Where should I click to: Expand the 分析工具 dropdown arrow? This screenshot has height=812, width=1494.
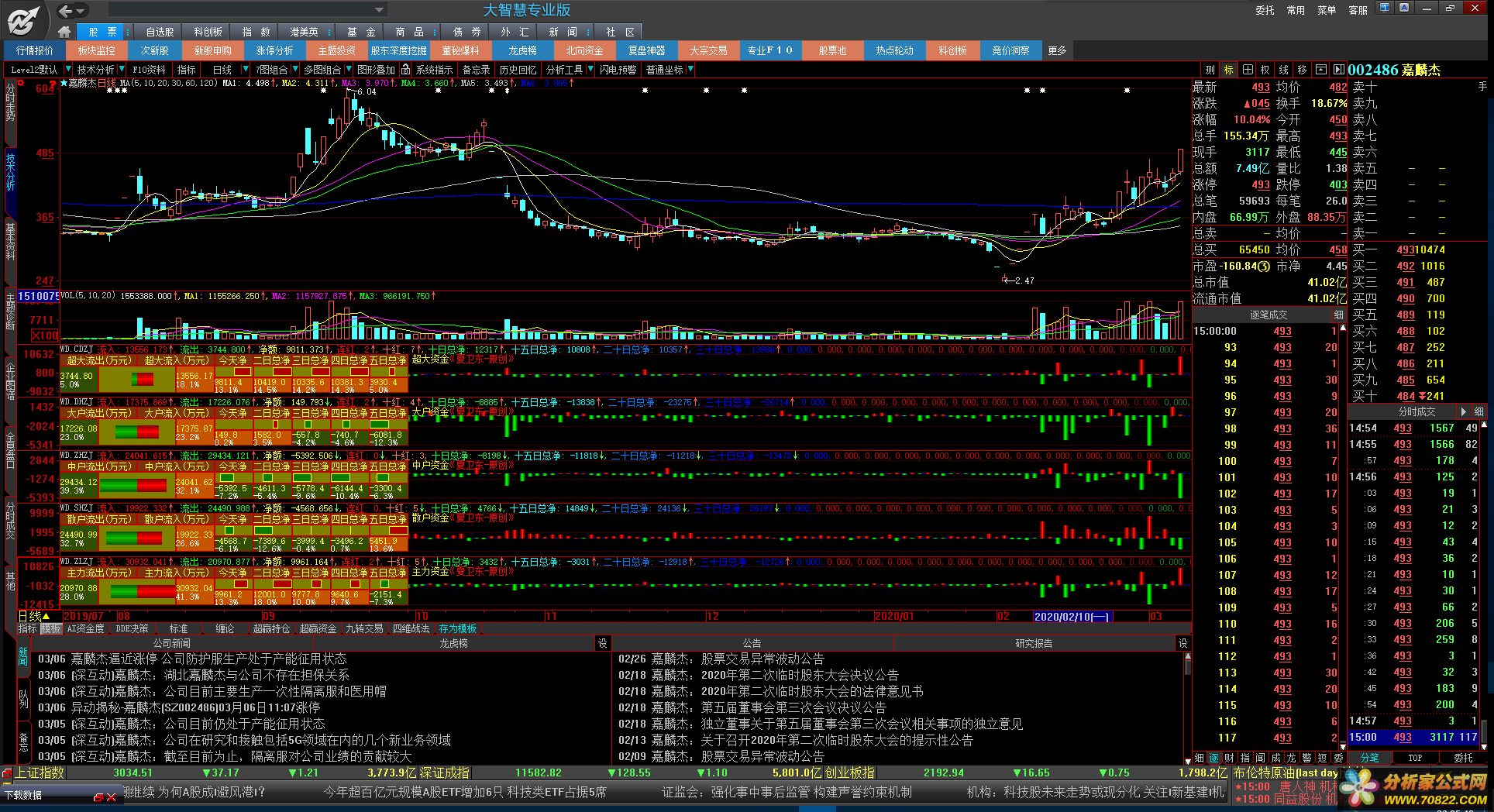tap(590, 70)
